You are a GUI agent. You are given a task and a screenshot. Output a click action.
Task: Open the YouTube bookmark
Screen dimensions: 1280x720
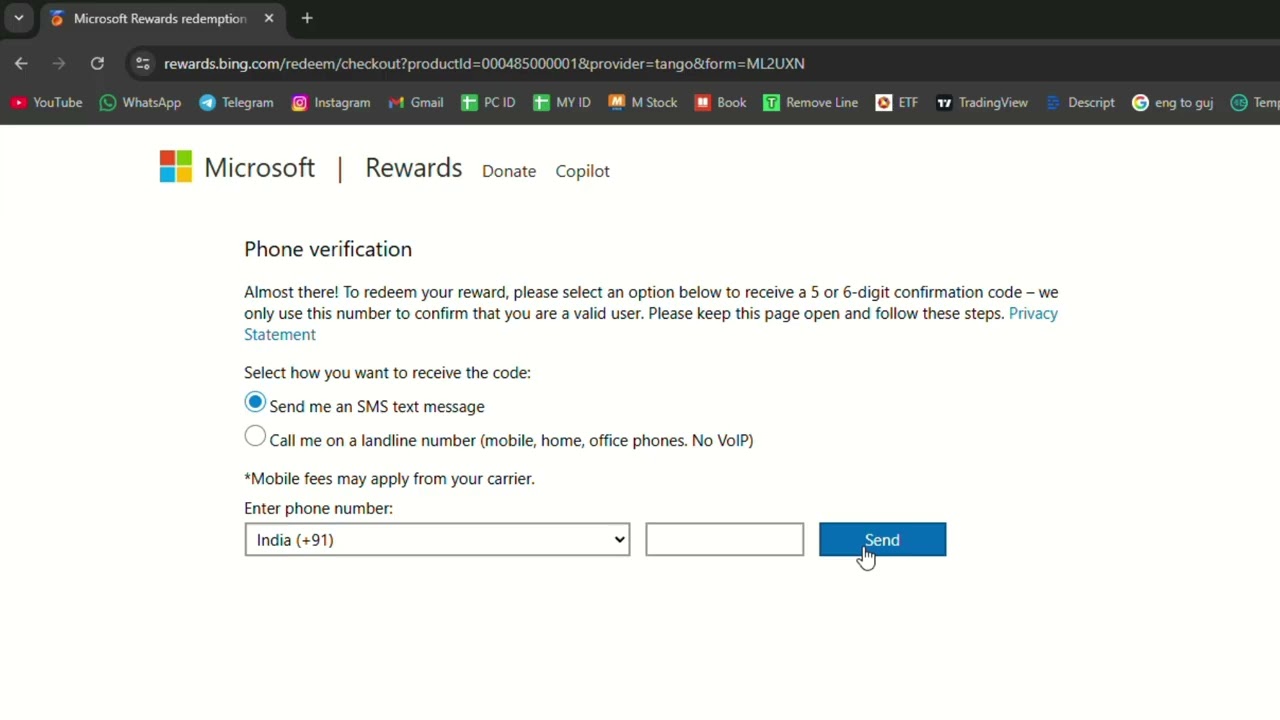point(46,103)
